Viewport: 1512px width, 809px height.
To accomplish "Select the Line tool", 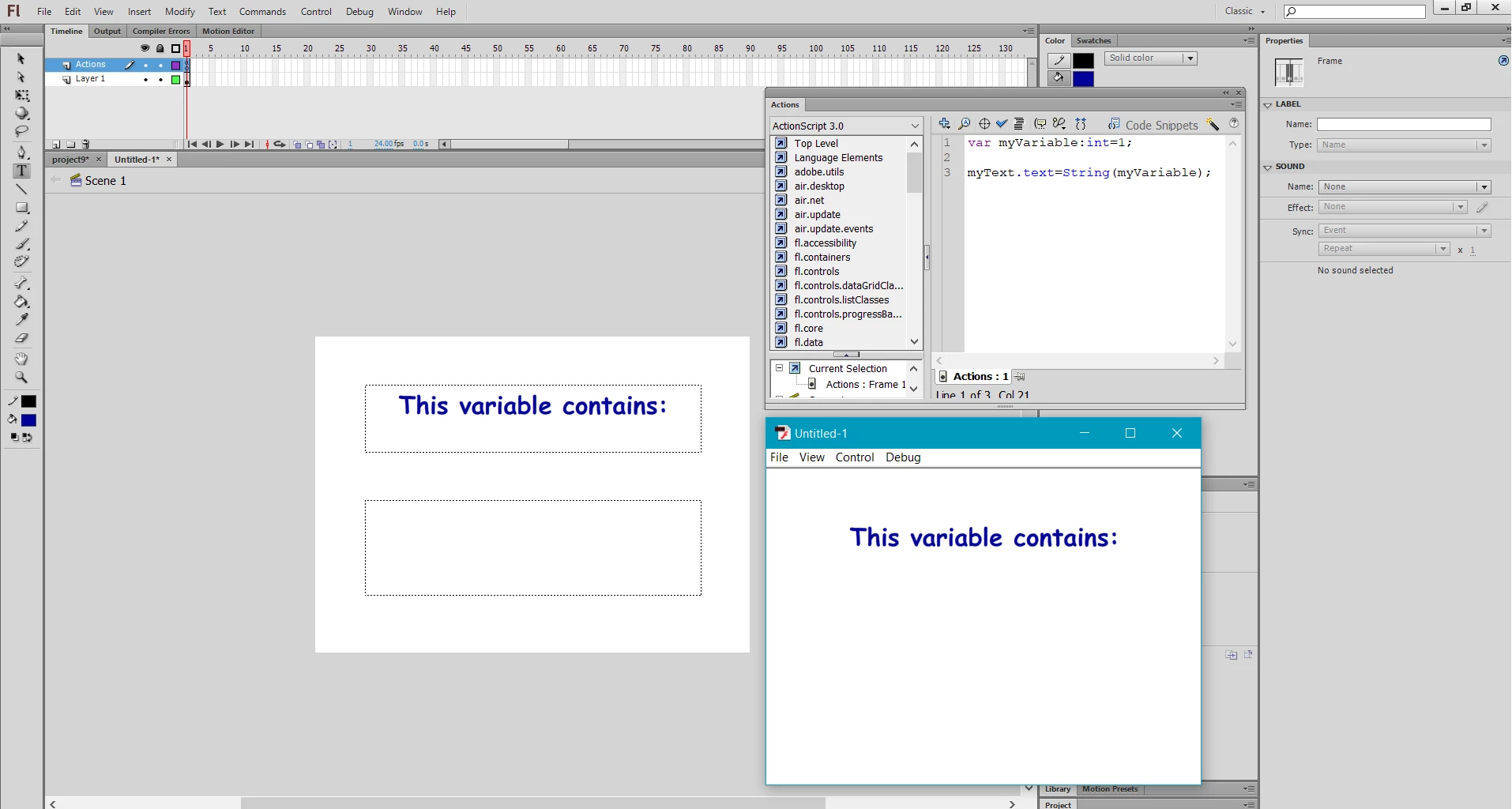I will point(21,190).
